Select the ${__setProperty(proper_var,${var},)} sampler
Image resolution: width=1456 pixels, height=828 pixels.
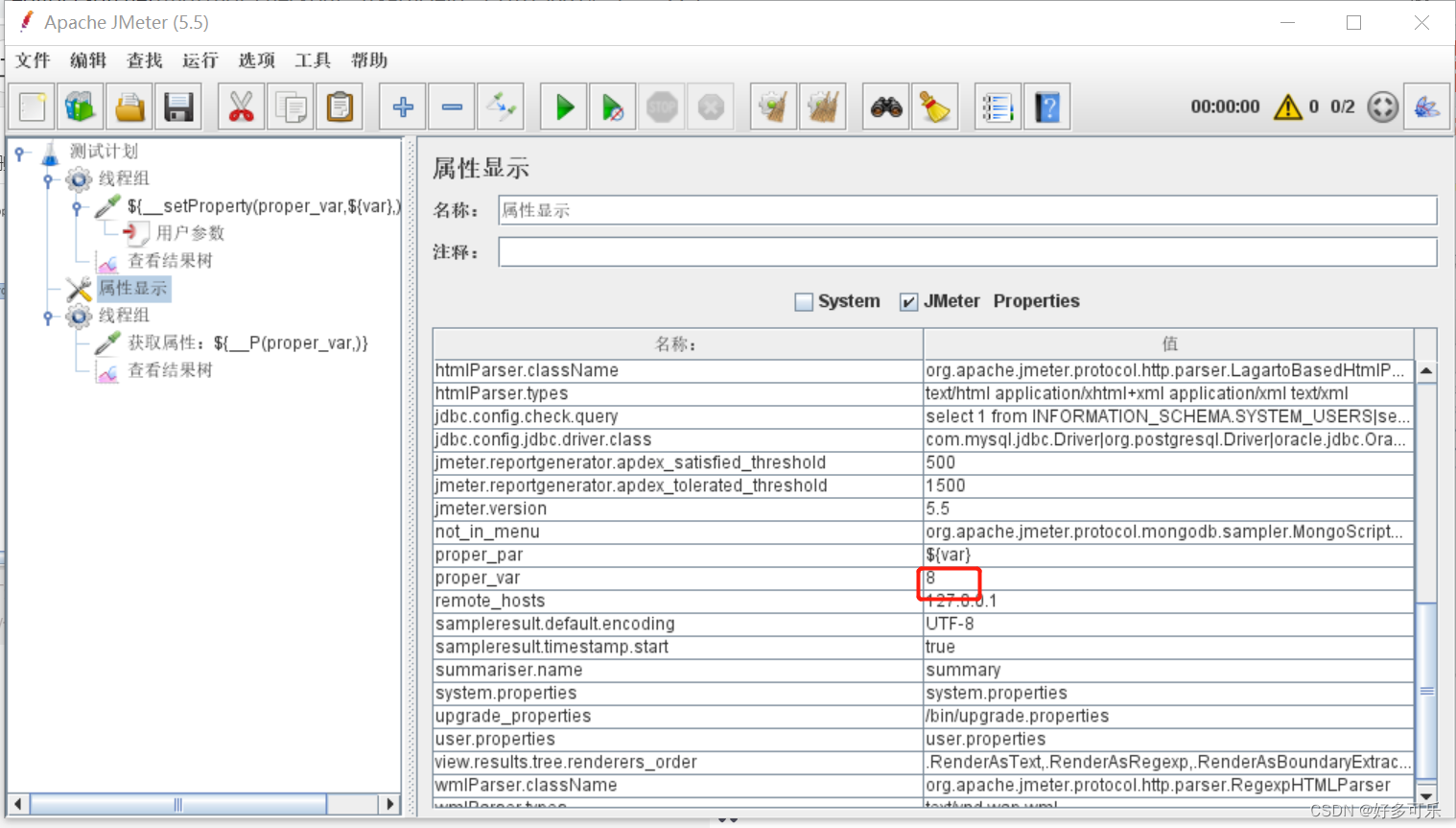264,206
